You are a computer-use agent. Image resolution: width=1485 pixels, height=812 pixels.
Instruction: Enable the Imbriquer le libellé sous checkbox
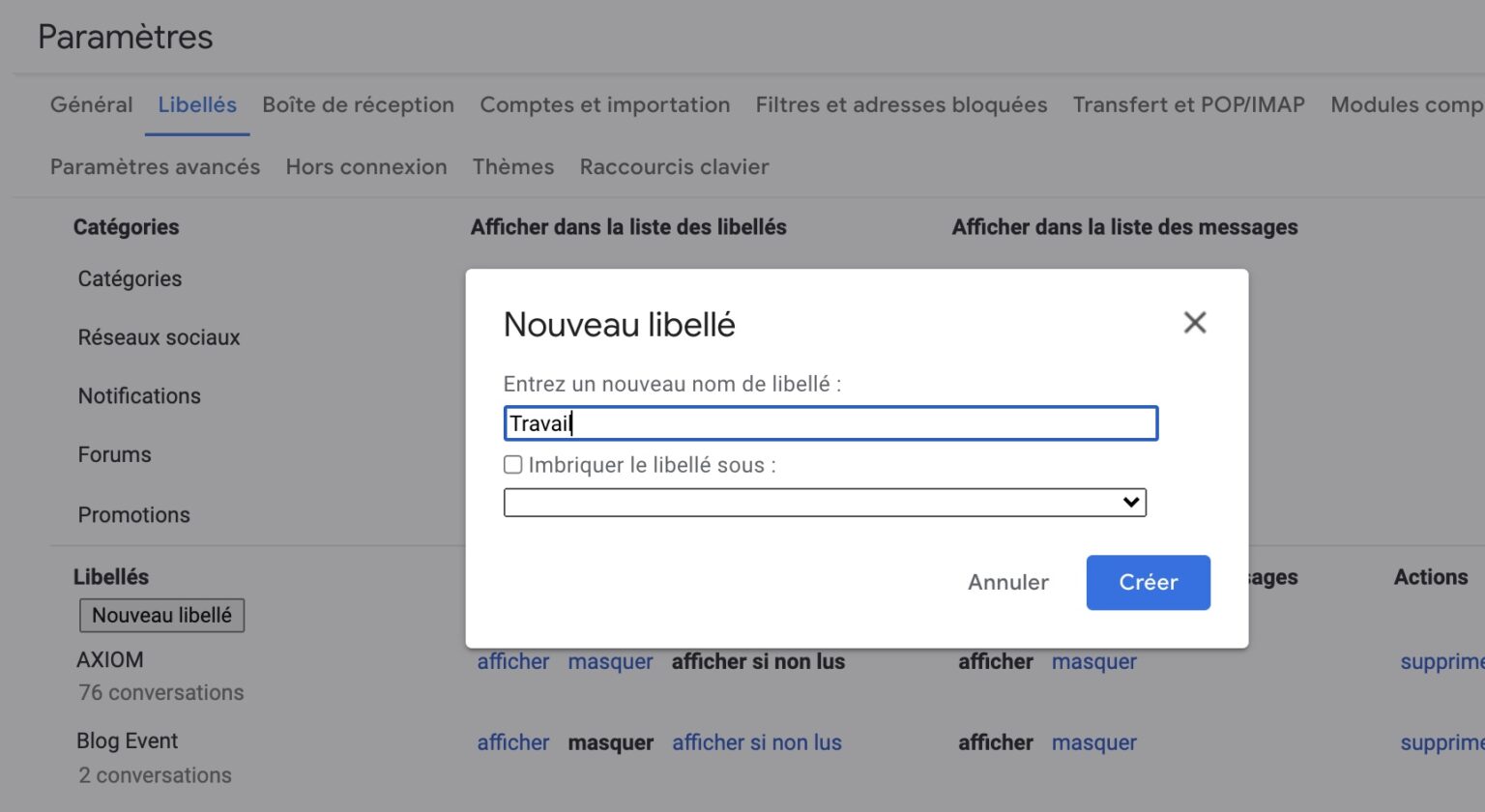click(x=512, y=465)
